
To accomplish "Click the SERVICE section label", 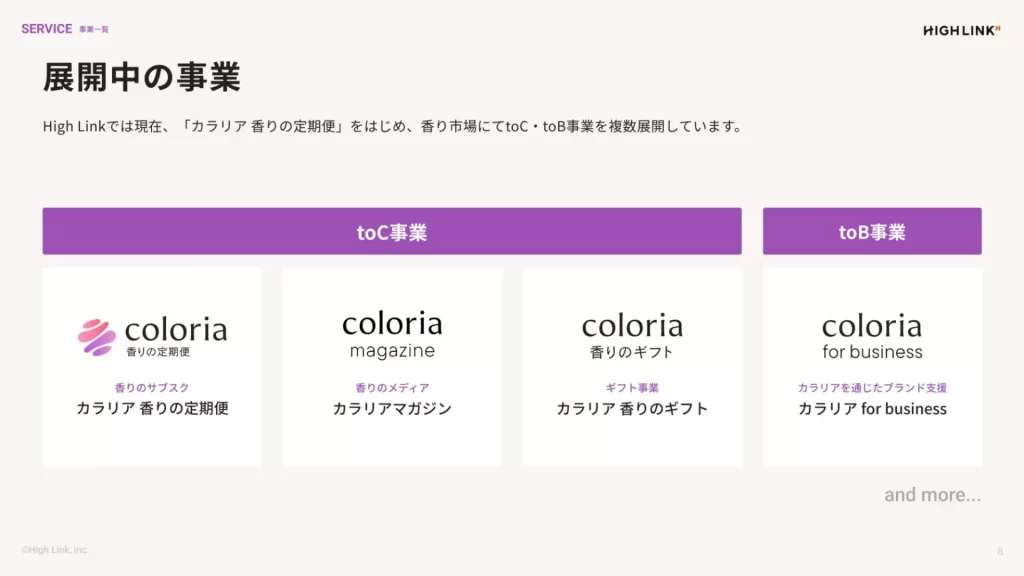I will point(47,29).
